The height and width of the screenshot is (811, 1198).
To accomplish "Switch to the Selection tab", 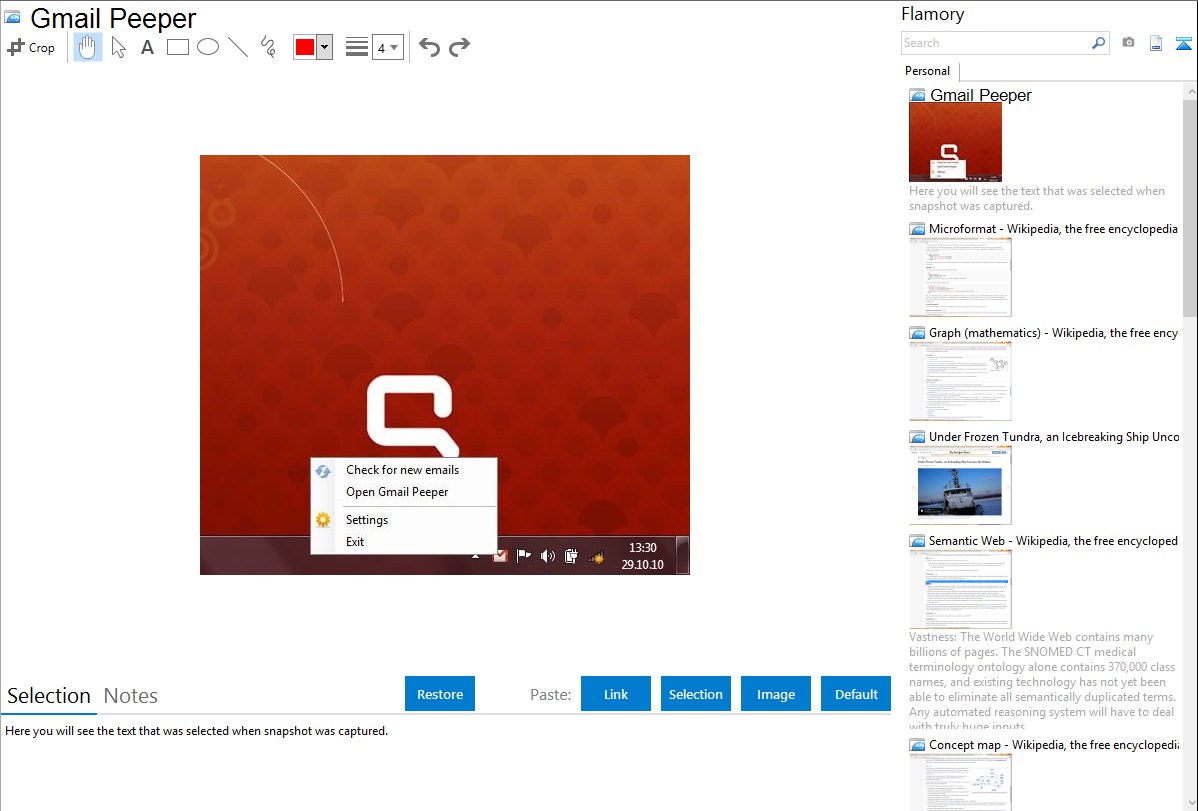I will click(49, 696).
